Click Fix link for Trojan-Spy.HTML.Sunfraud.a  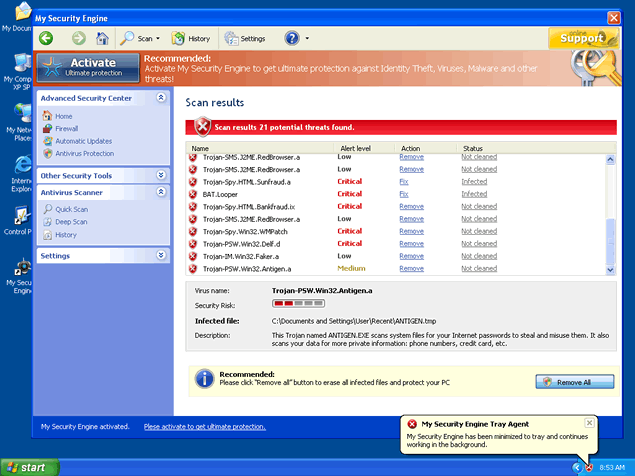click(x=403, y=181)
